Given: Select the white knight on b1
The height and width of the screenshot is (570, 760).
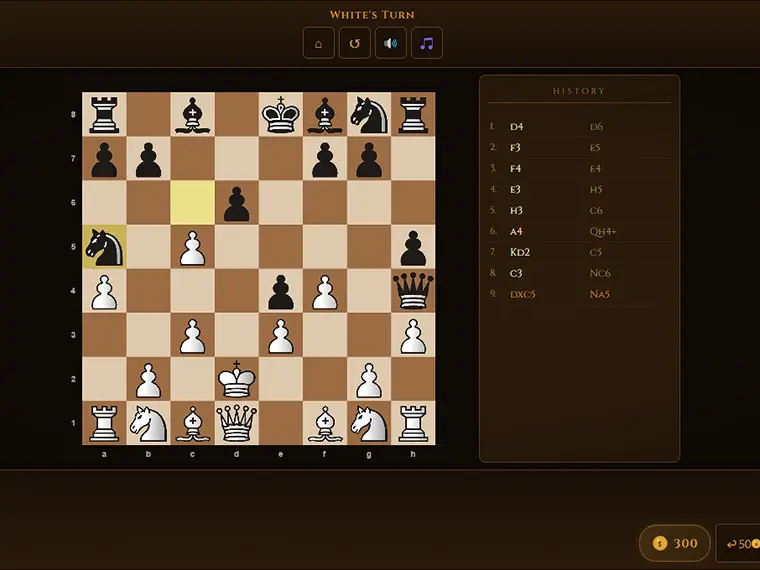Looking at the screenshot, I should pyautogui.click(x=148, y=423).
